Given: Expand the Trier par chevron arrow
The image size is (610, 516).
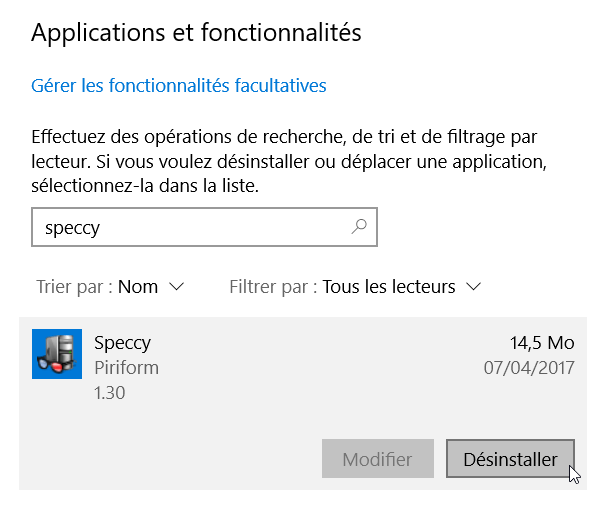Looking at the screenshot, I should point(177,287).
